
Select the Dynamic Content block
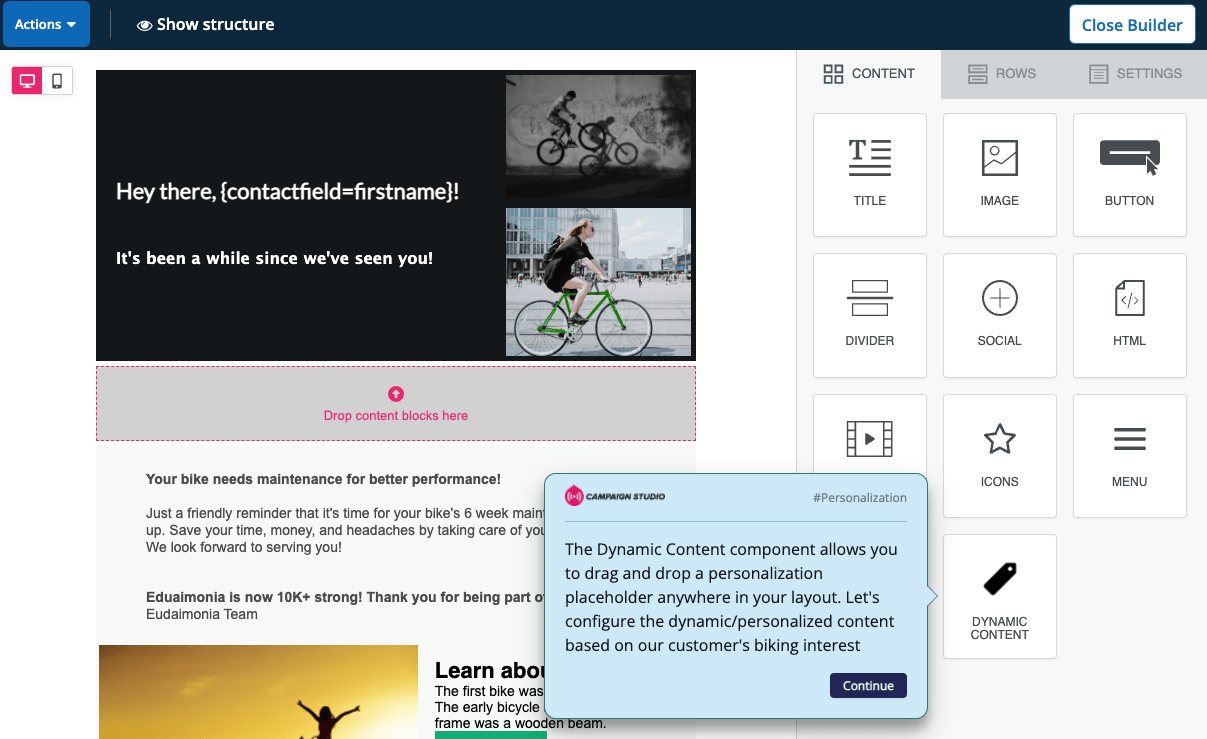pos(999,596)
